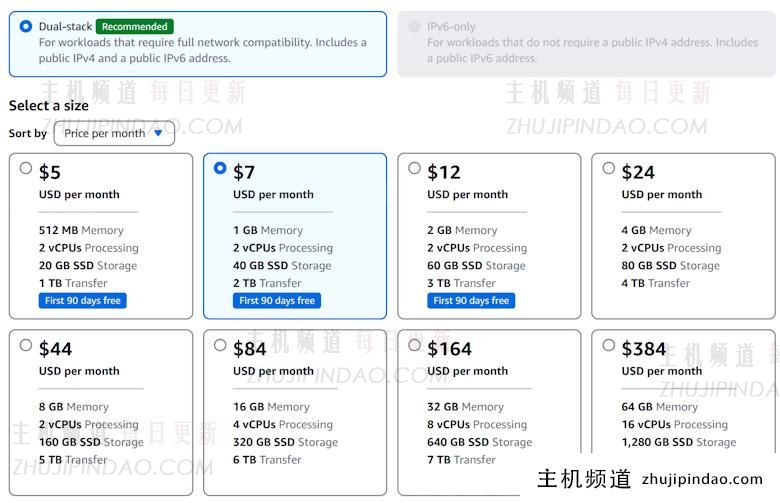Click the 16 vCPUs Processing text
Image resolution: width=780 pixels, height=503 pixels.
pos(675,424)
